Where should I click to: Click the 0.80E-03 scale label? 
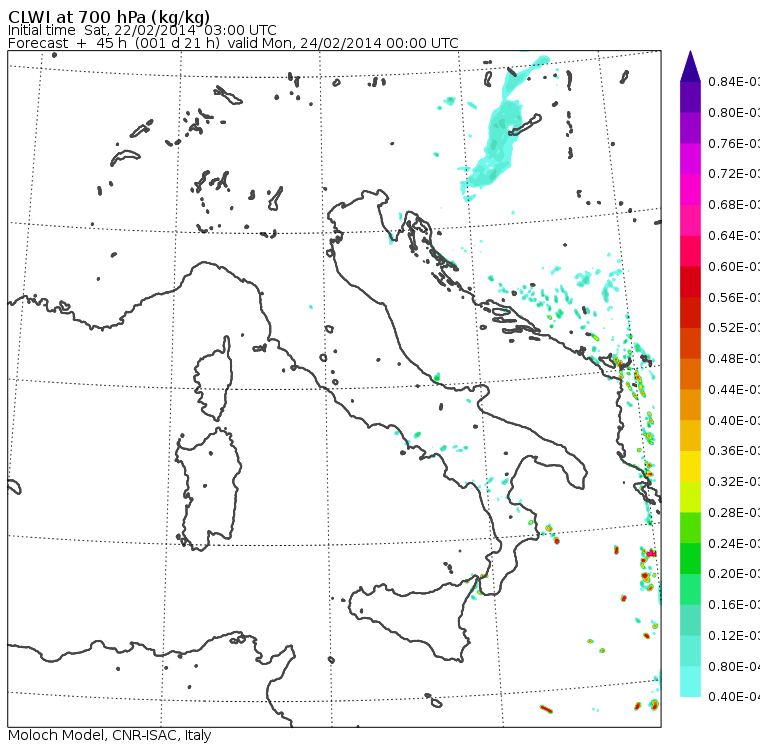coord(734,112)
